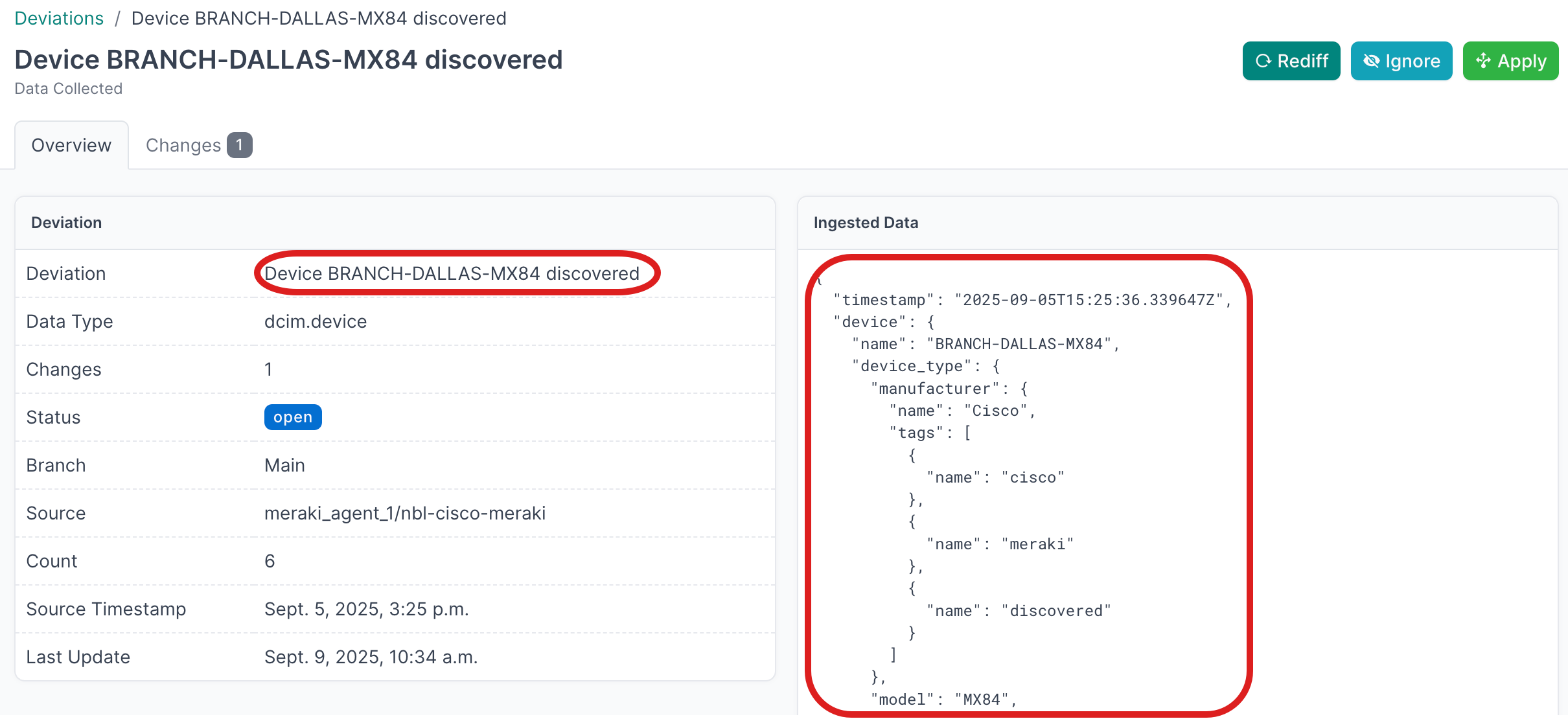Click the Ingested Data panel header

click(x=866, y=223)
